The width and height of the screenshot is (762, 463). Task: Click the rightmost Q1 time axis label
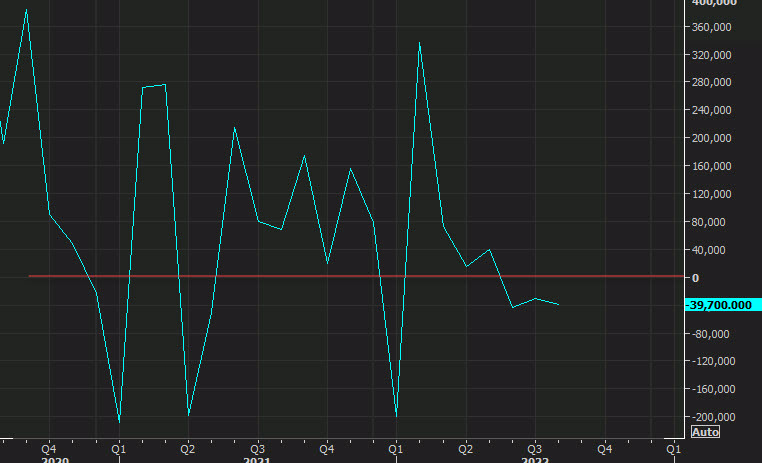pos(674,448)
